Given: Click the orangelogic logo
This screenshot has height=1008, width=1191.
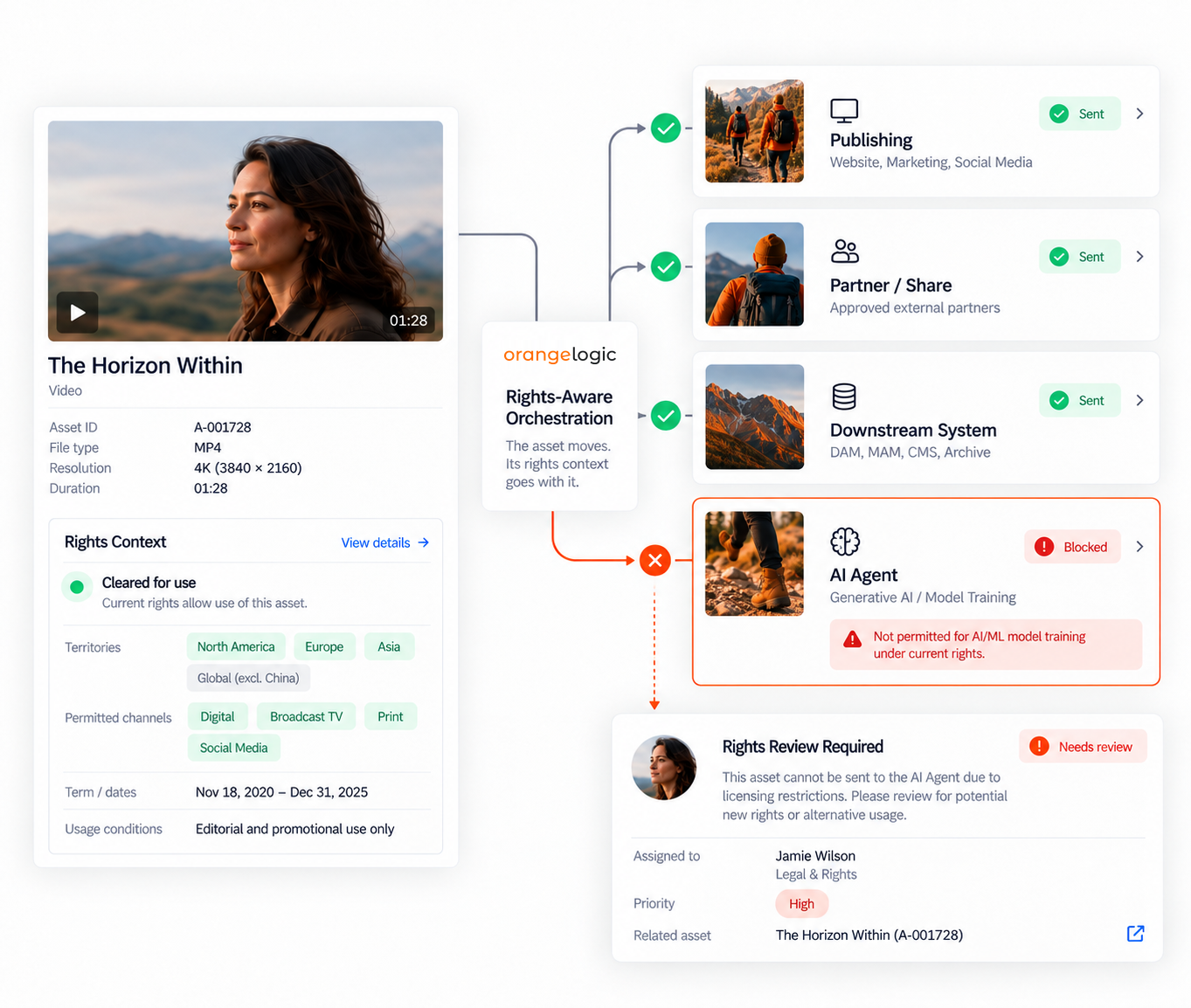Looking at the screenshot, I should tap(560, 355).
